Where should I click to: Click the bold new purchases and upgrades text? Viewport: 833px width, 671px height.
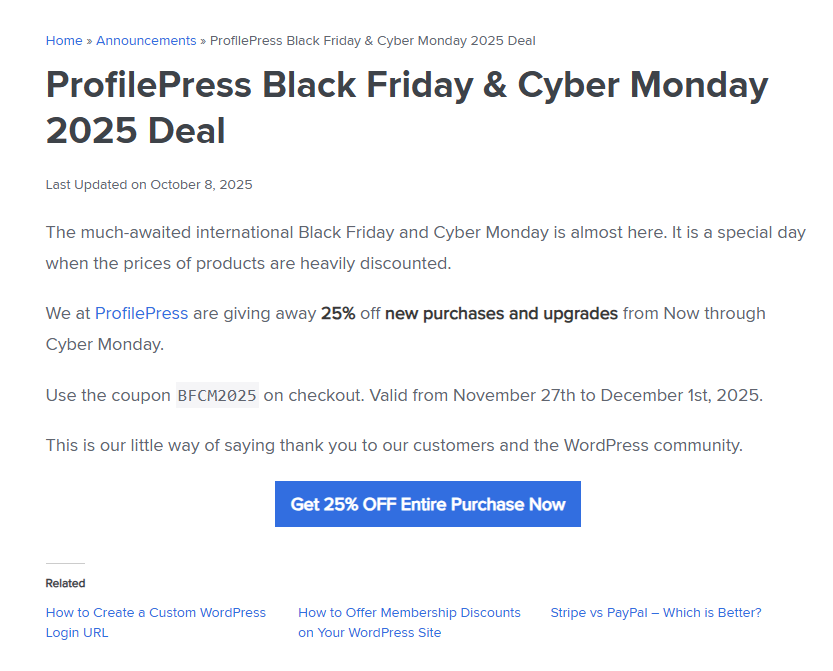point(501,313)
